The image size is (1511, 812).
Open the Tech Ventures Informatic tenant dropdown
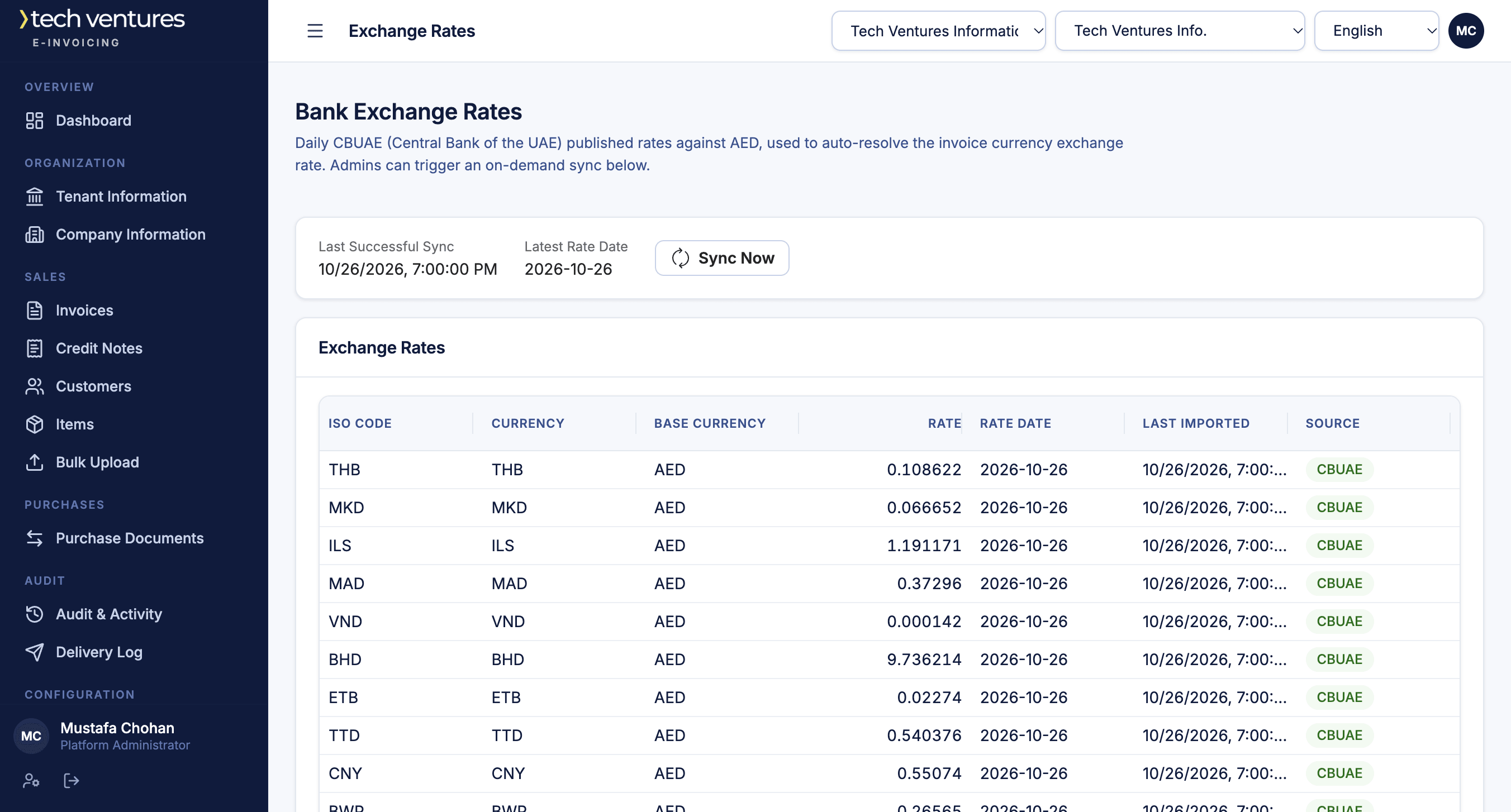point(938,31)
